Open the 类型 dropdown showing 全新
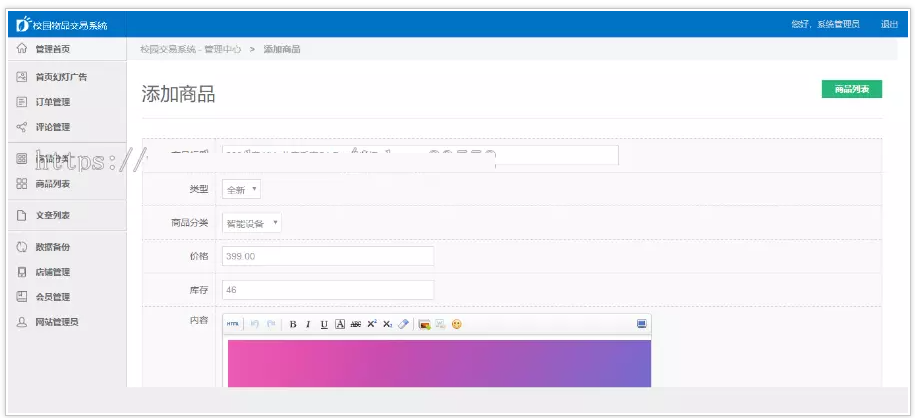The image size is (915, 418). coord(241,189)
